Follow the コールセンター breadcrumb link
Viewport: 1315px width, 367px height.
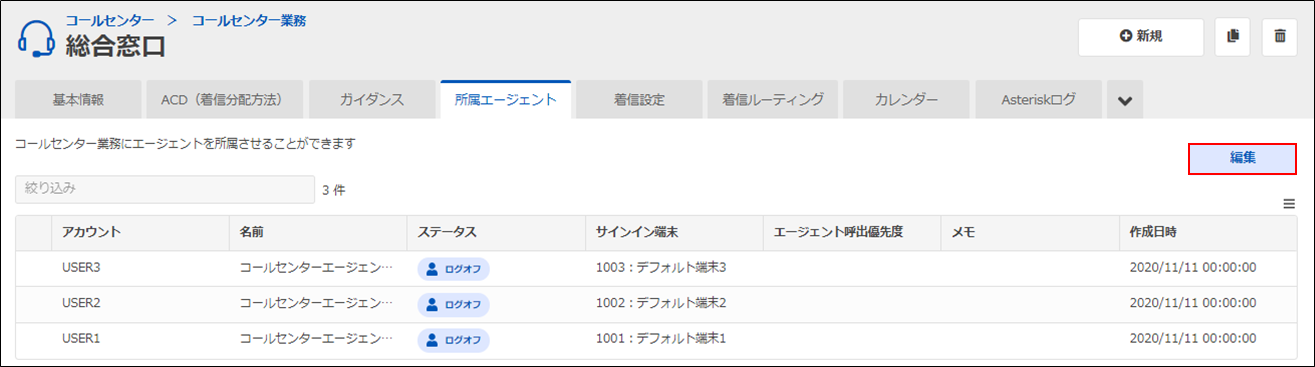pos(110,19)
